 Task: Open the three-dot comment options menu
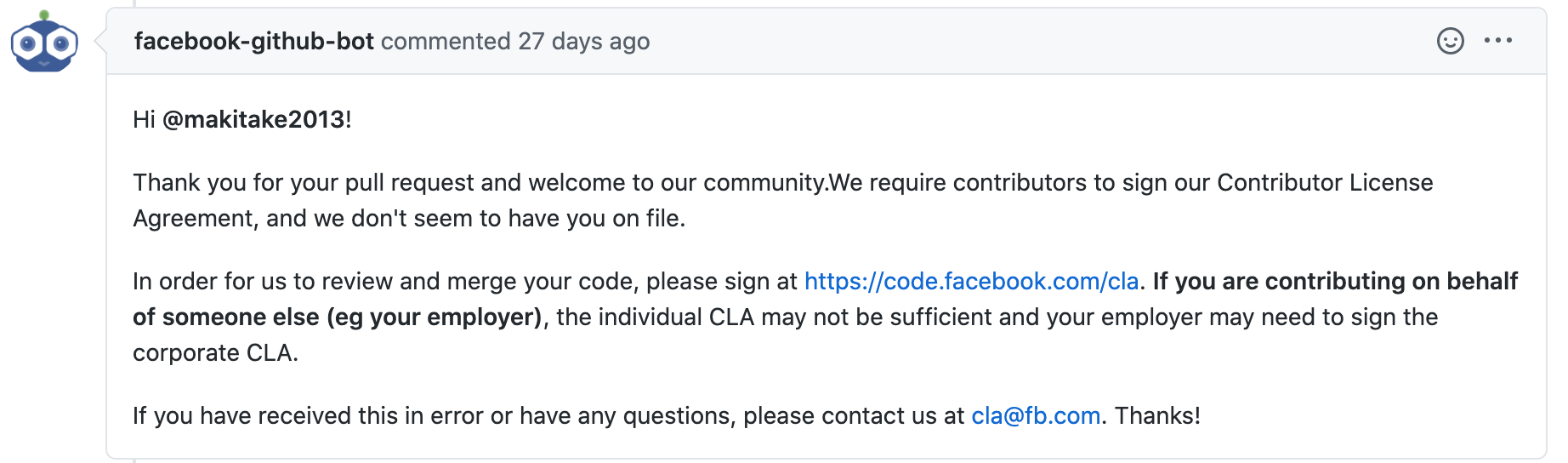click(1497, 41)
